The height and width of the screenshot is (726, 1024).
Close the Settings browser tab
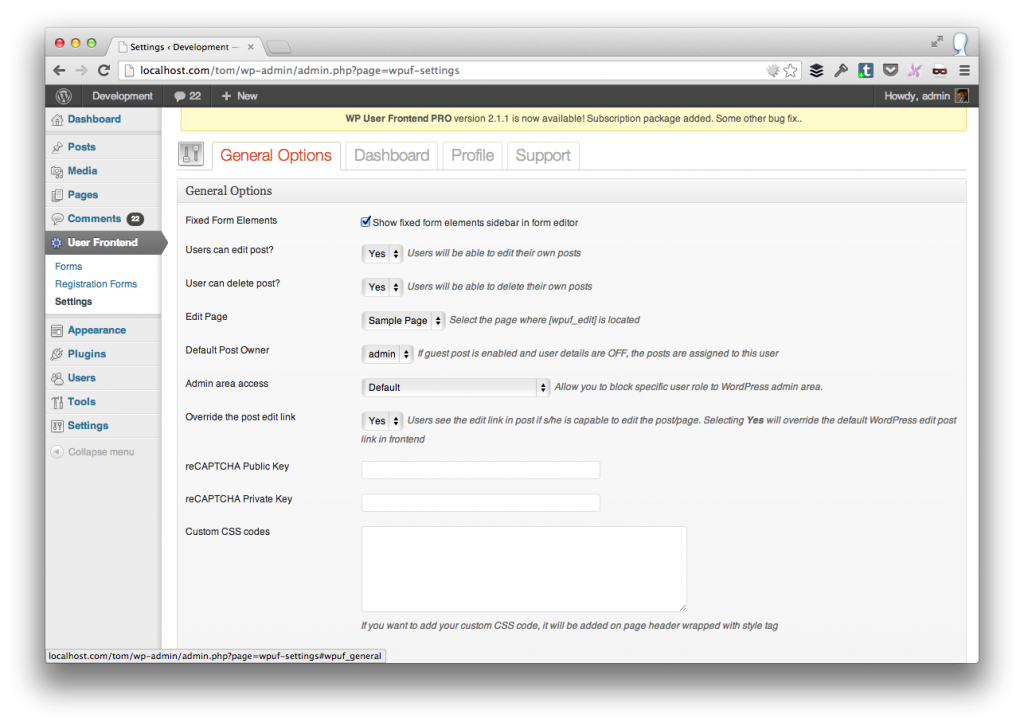click(x=250, y=47)
